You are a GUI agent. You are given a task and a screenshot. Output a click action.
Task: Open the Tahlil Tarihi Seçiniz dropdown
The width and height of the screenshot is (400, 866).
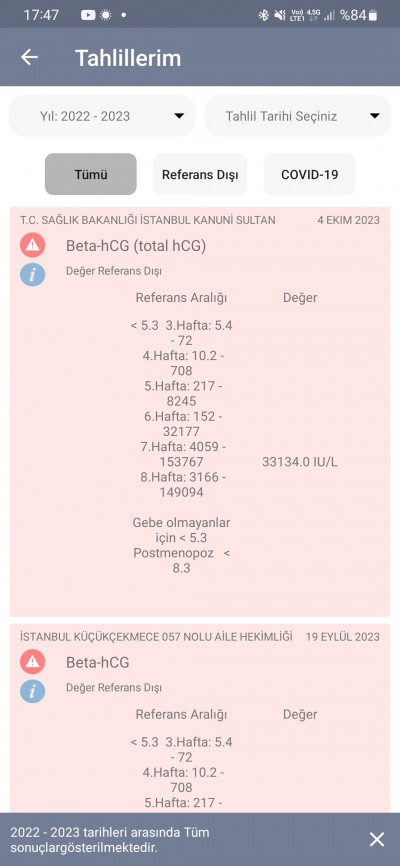coord(298,116)
